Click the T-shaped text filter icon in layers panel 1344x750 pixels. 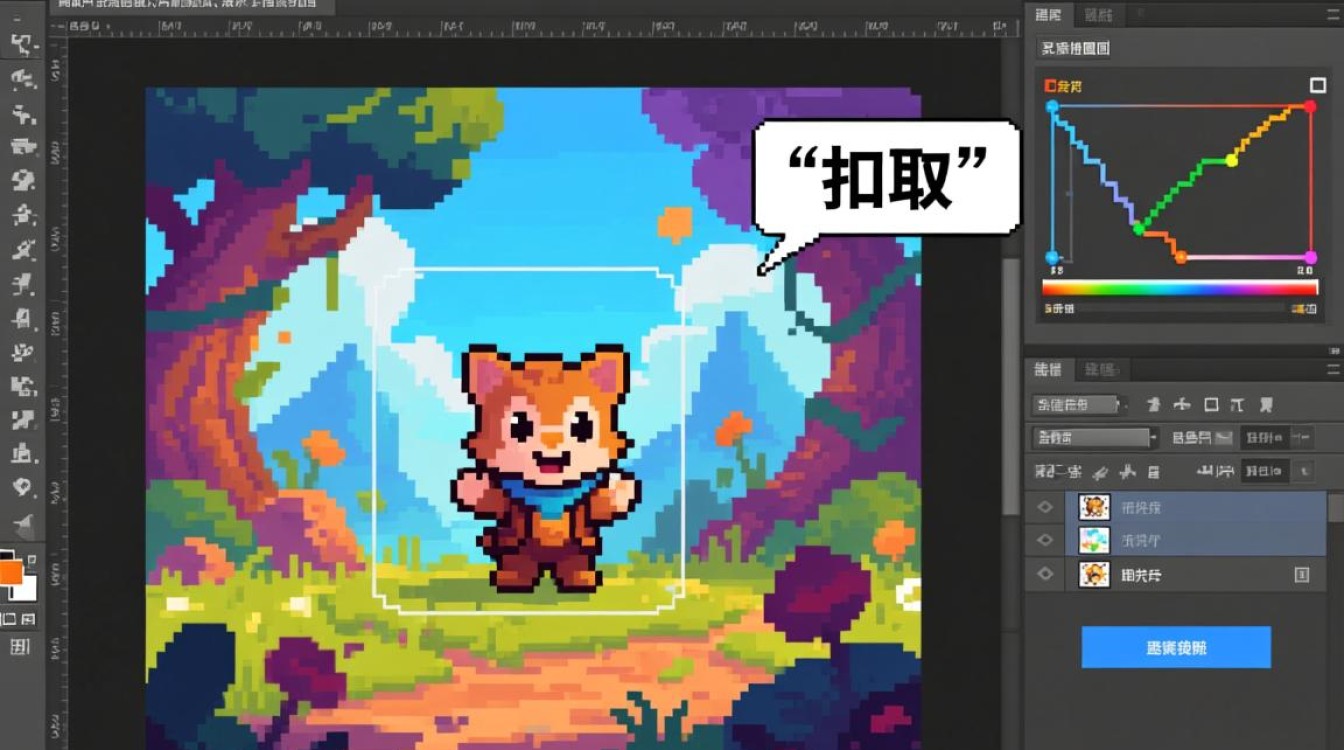(1237, 405)
